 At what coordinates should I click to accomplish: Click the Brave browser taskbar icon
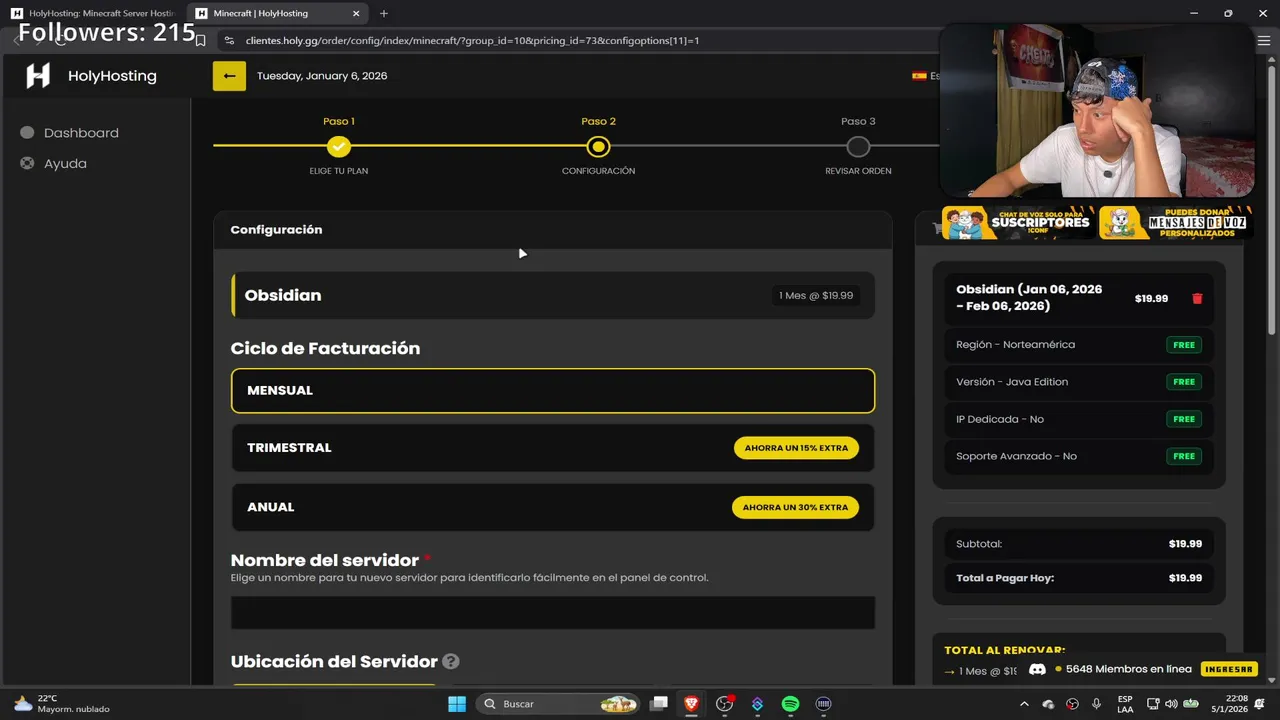coord(691,704)
